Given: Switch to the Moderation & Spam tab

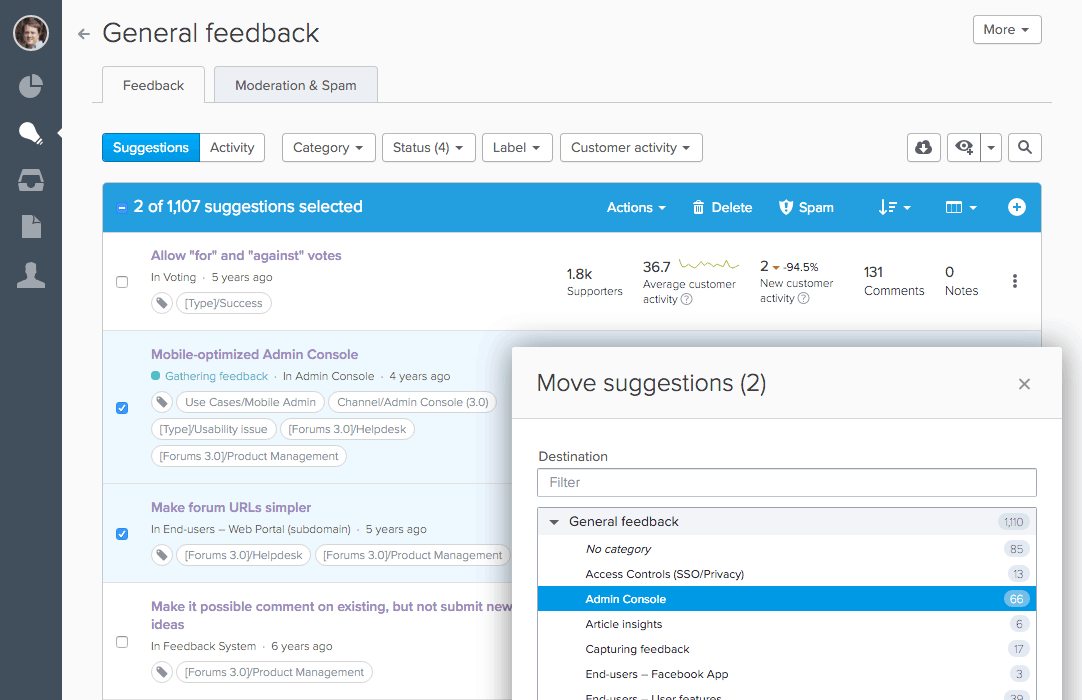Looking at the screenshot, I should [295, 85].
